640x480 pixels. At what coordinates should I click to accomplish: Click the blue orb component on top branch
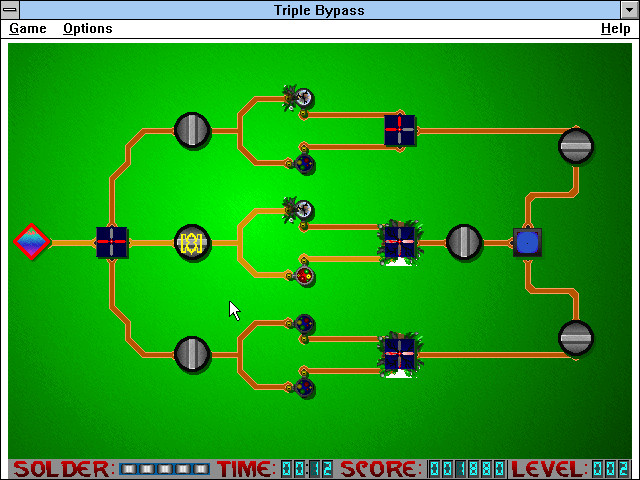pyautogui.click(x=304, y=164)
